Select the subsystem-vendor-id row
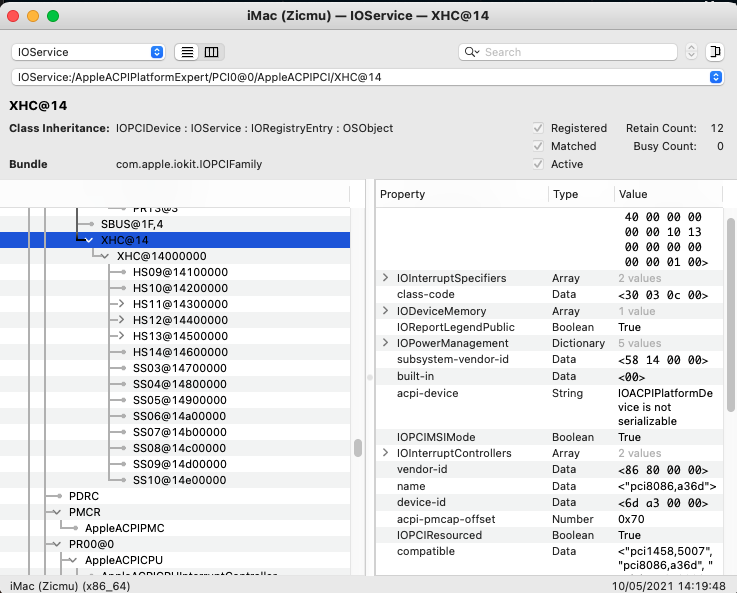Viewport: 737px width, 593px height. 549,359
